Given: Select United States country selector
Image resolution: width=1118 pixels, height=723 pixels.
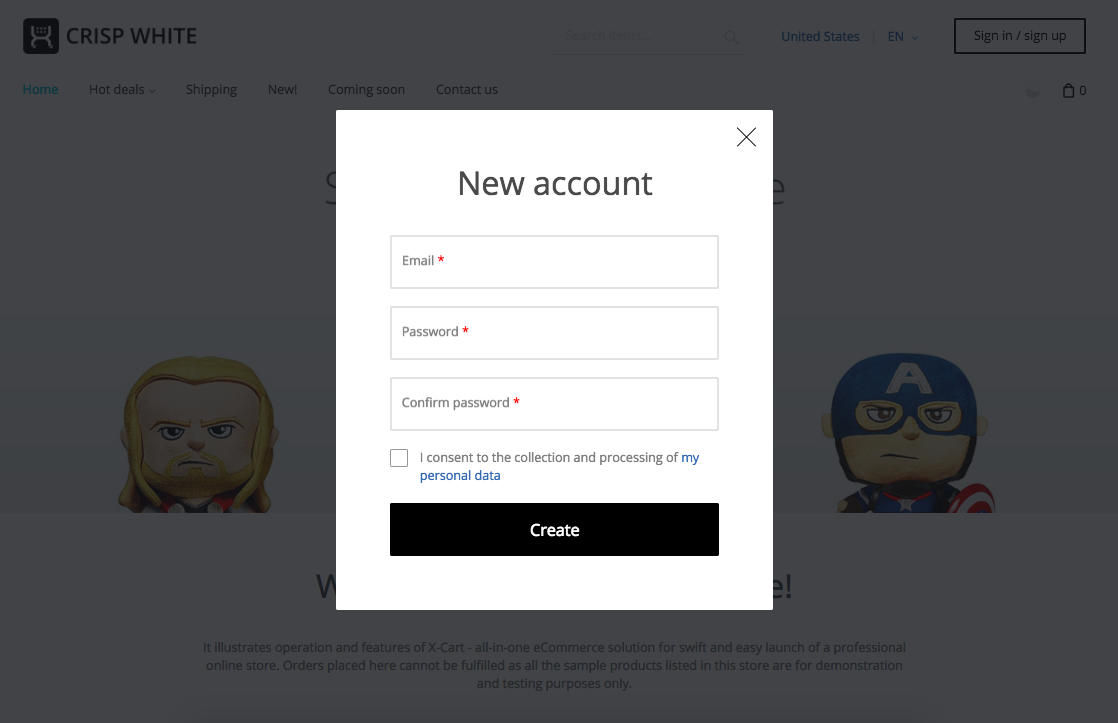Looking at the screenshot, I should point(820,36).
